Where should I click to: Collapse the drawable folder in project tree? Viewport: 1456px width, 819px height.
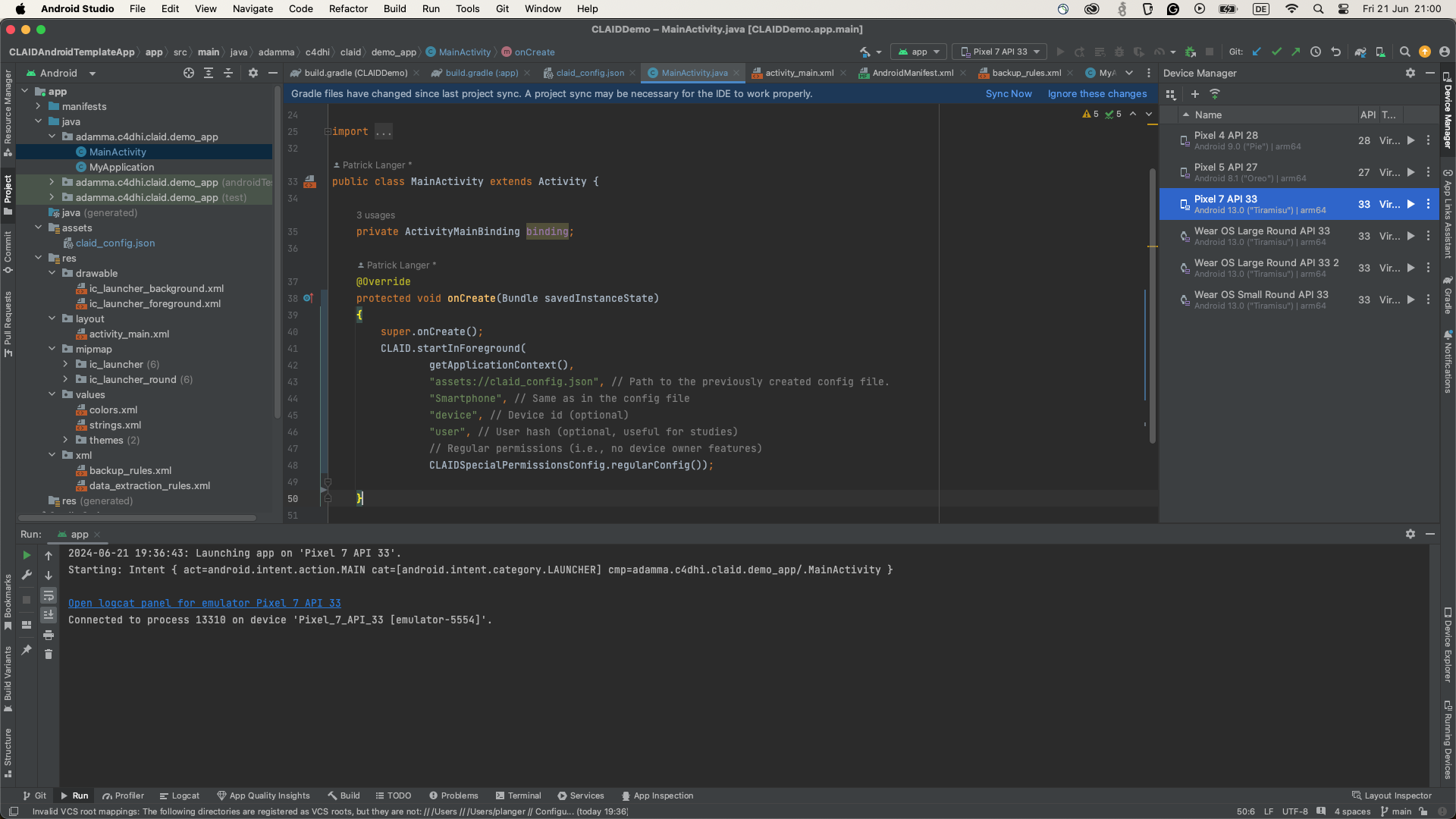(x=52, y=274)
